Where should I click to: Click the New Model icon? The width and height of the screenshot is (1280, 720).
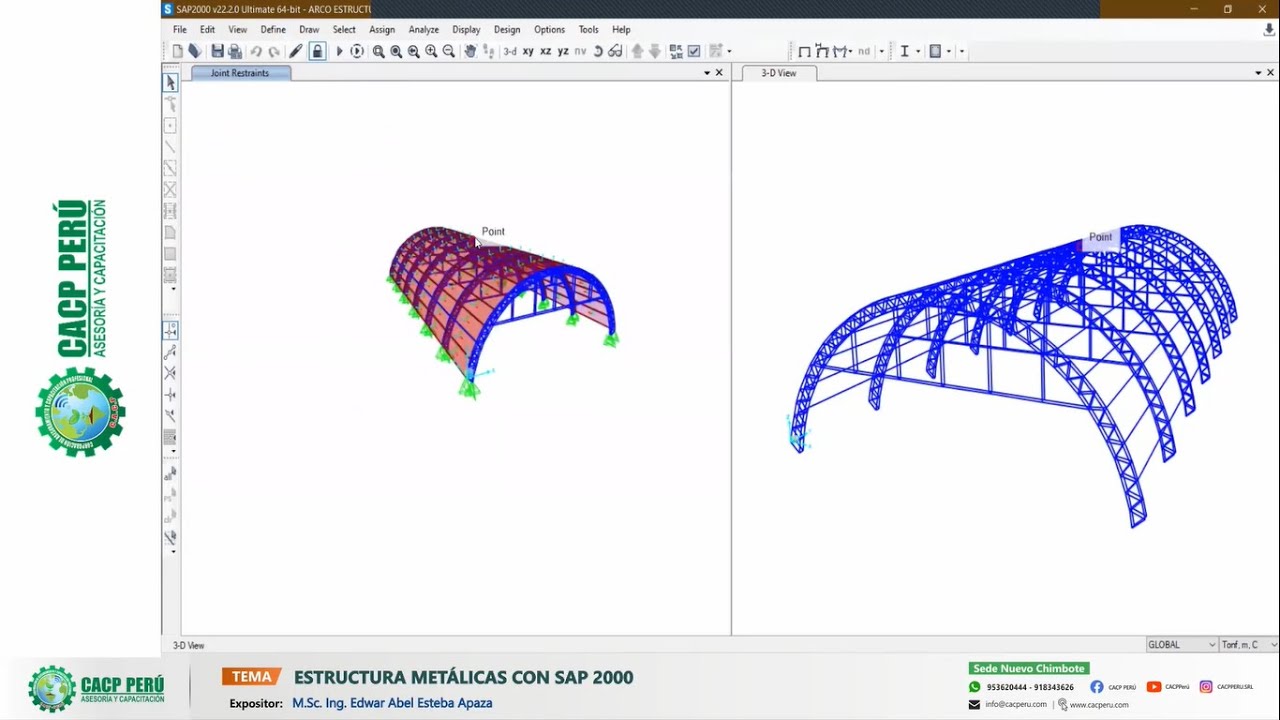pos(178,51)
